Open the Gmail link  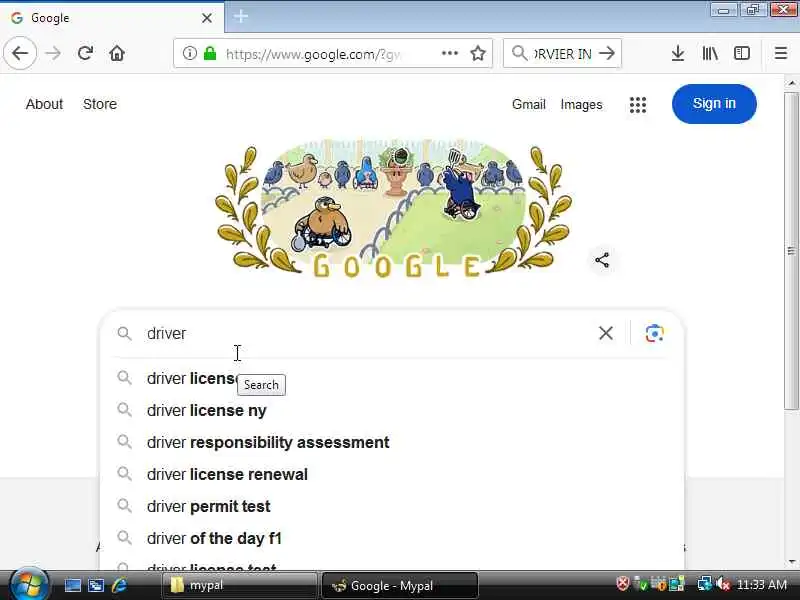coord(529,105)
